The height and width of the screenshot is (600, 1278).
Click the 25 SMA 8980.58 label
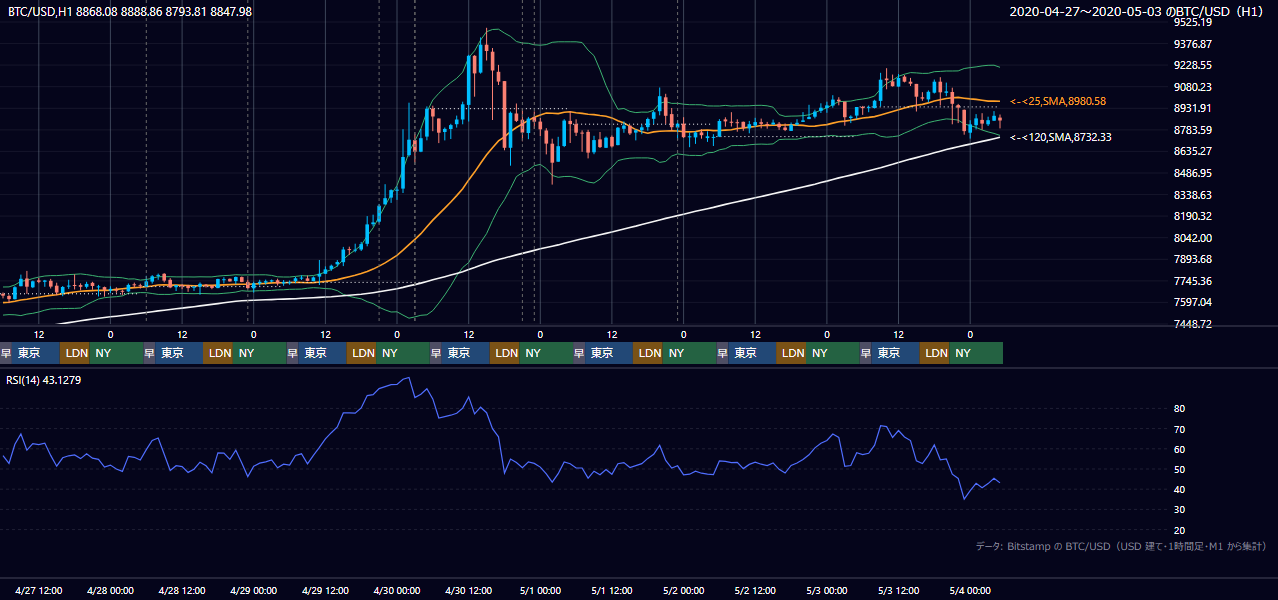(x=1058, y=101)
